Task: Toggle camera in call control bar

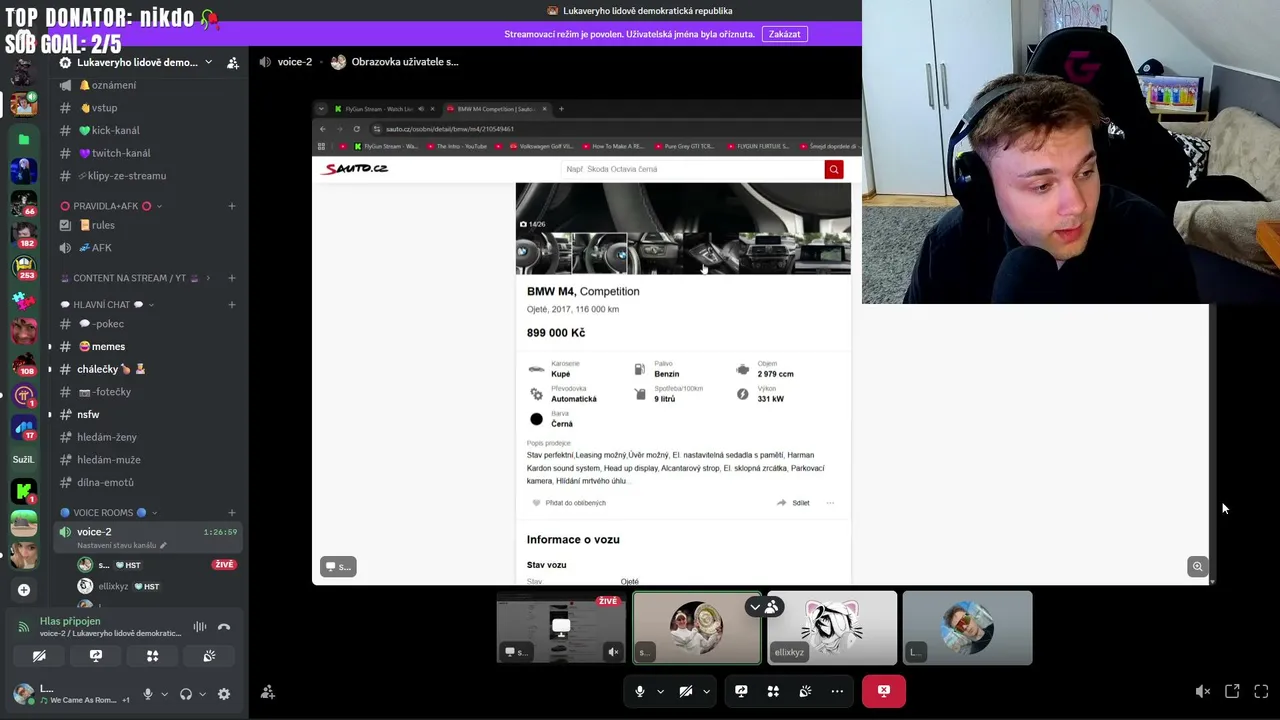Action: click(x=686, y=691)
